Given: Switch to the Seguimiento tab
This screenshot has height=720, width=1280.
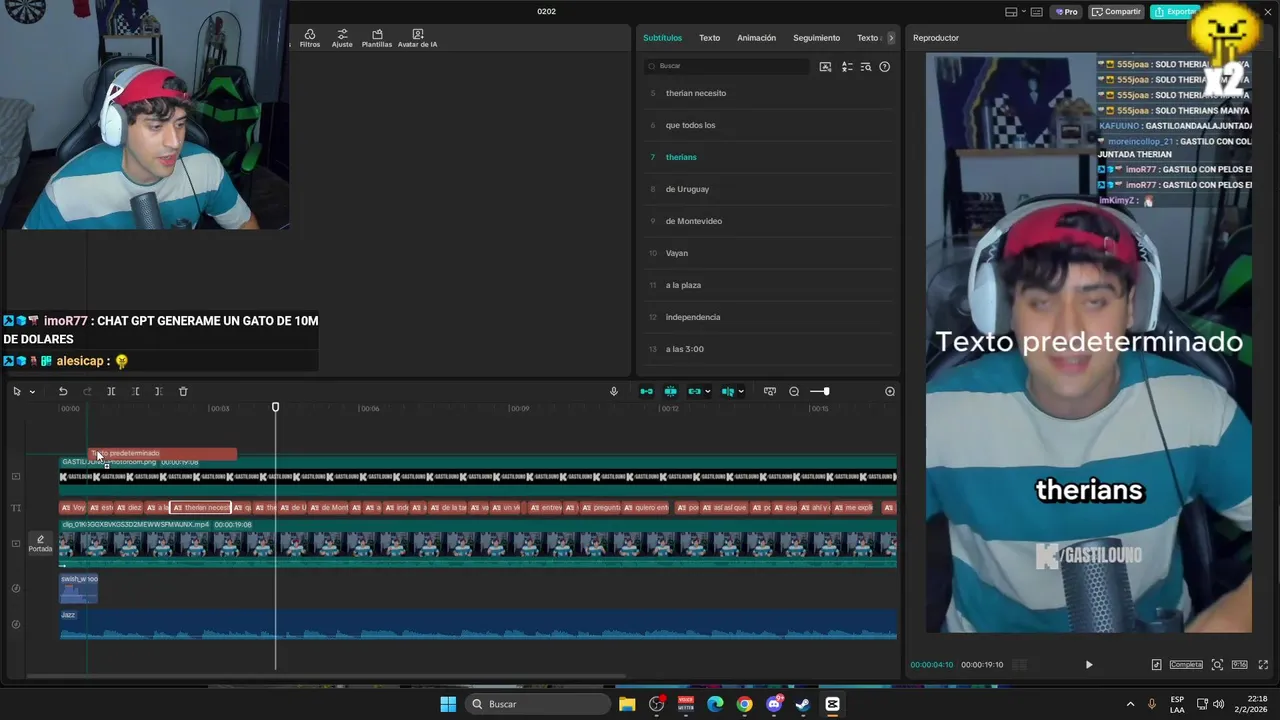Looking at the screenshot, I should tap(816, 38).
